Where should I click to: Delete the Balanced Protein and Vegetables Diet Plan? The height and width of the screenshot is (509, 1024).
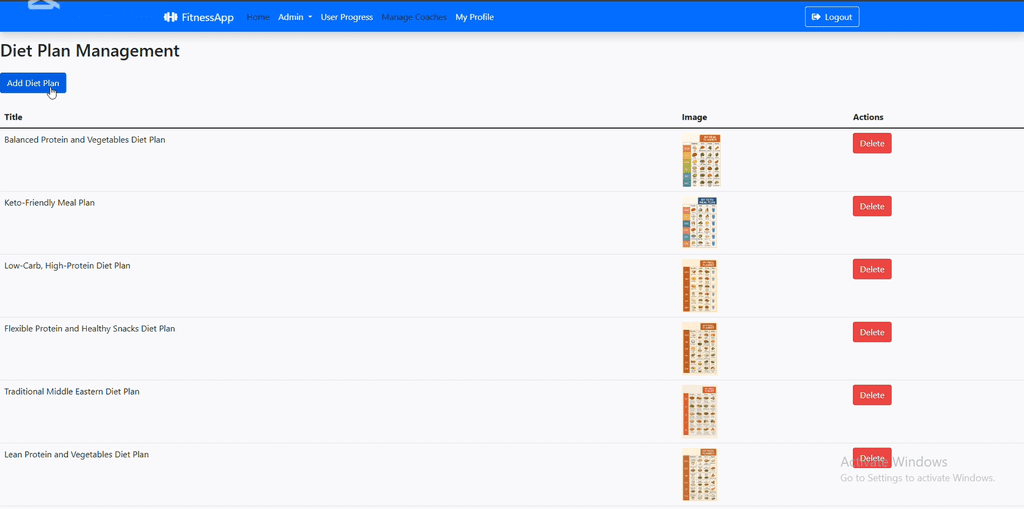872,143
